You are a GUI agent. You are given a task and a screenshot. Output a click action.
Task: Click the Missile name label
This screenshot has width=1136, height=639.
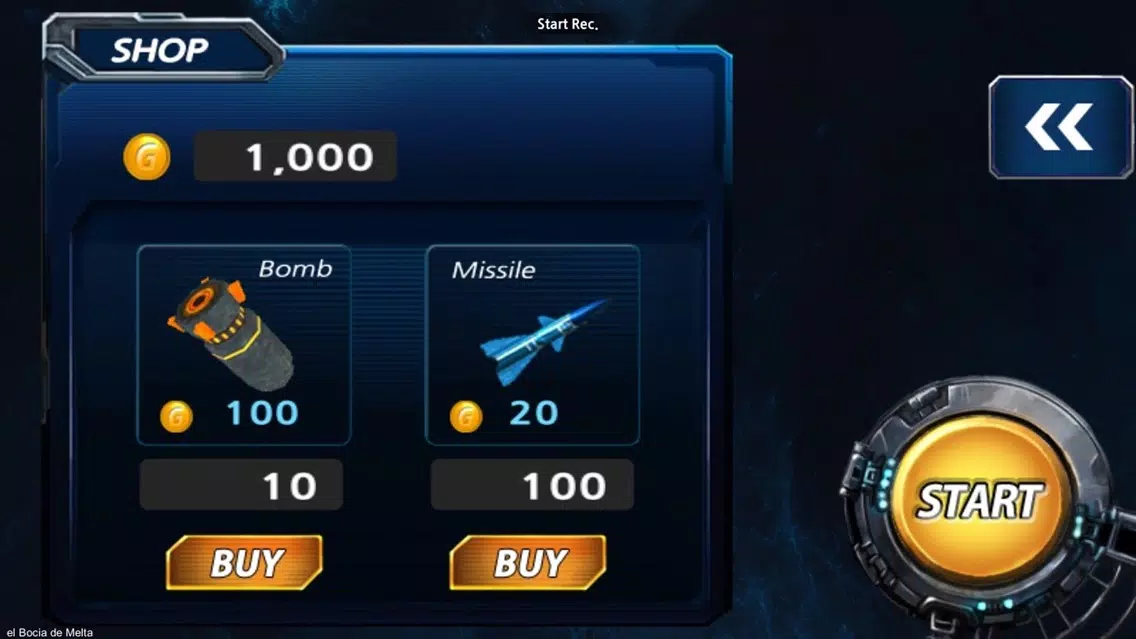[493, 270]
